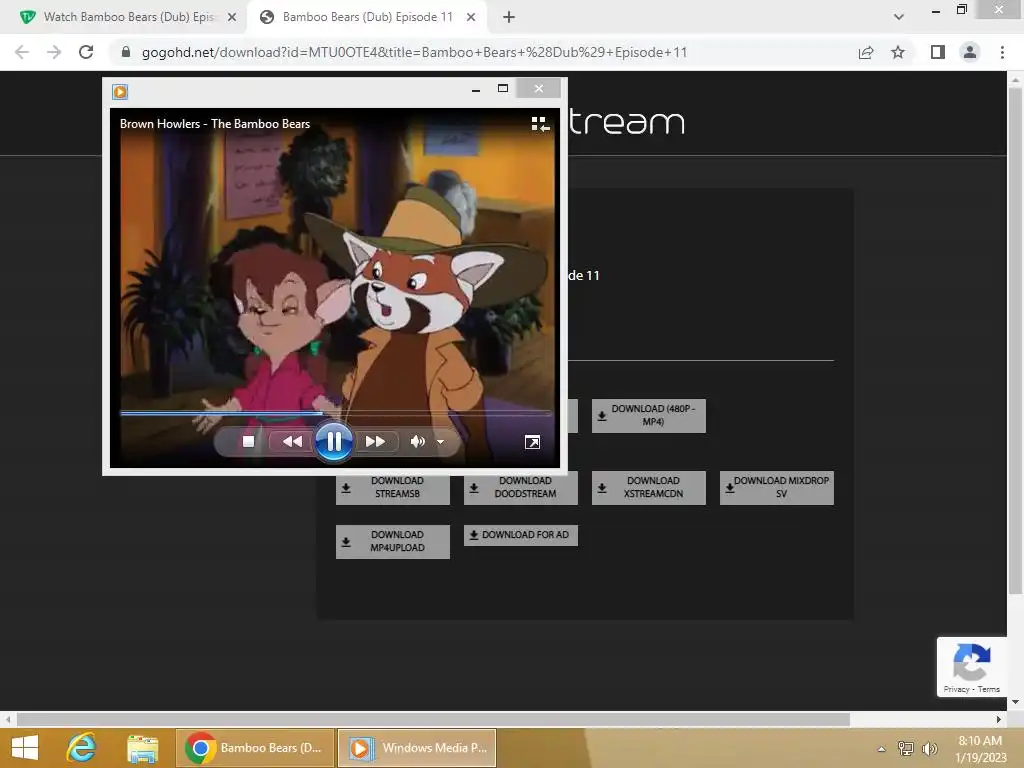Select the Bamboo Bears Episode 11 tab
This screenshot has width=1024, height=768.
[367, 17]
